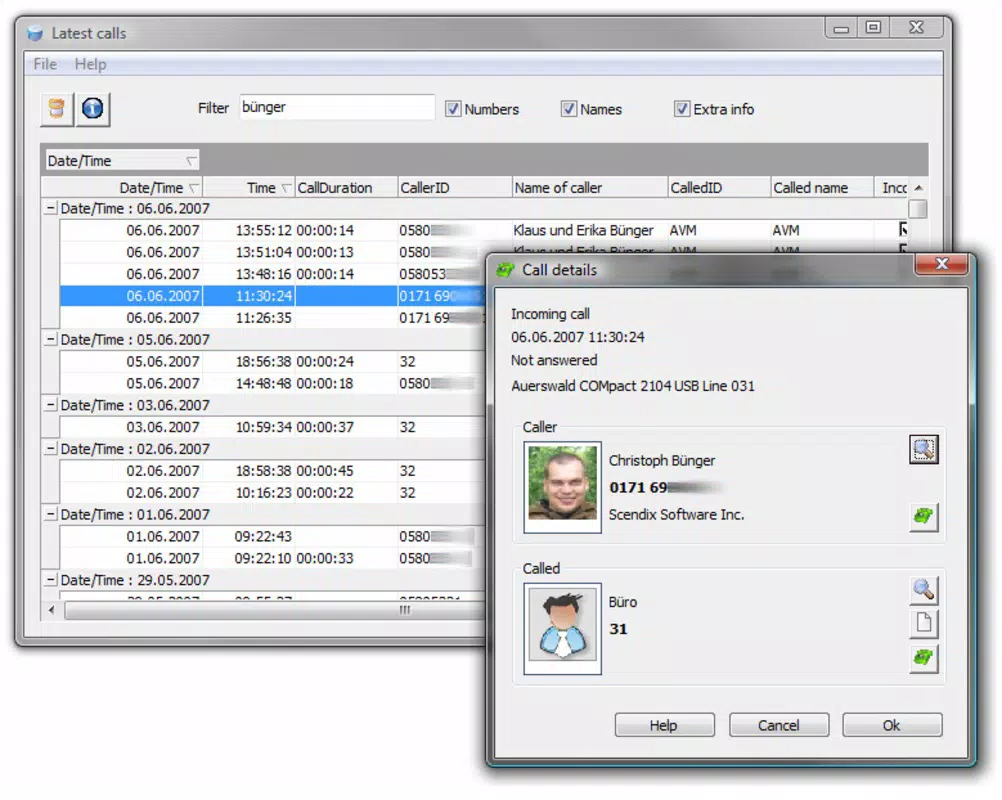Image resolution: width=1002 pixels, height=800 pixels.
Task: Open Christoph Bünger's caller photo
Action: (562, 487)
